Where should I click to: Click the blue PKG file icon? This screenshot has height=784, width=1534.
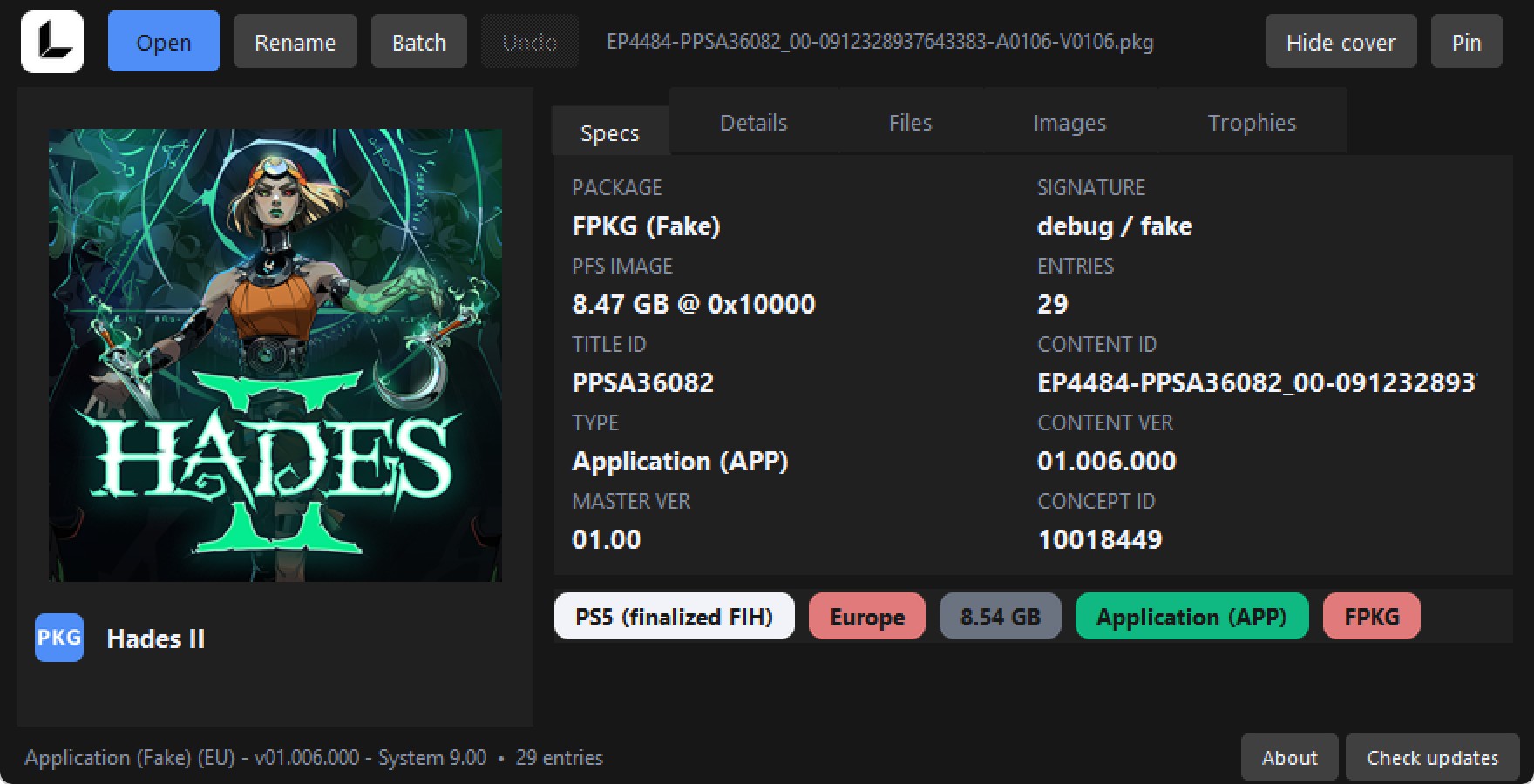pos(59,638)
